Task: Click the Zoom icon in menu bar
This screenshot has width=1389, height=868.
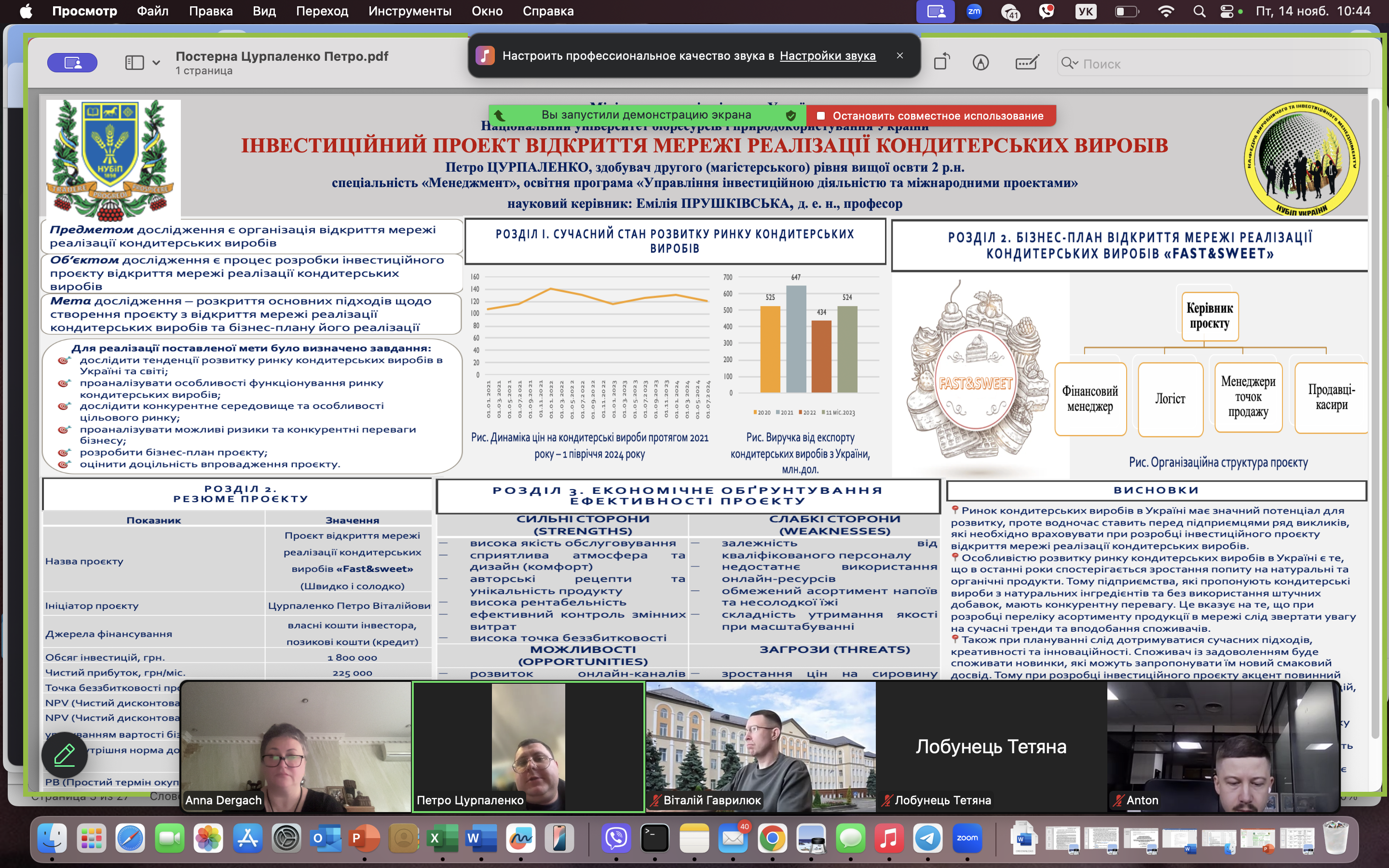Action: 974,12
